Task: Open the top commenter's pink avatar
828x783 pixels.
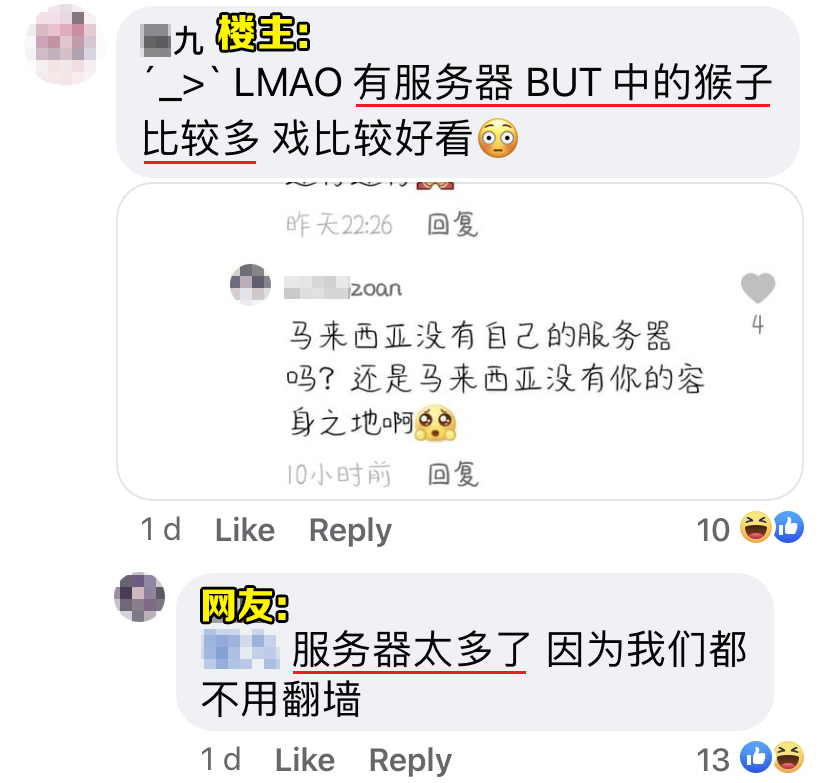Action: (x=65, y=44)
